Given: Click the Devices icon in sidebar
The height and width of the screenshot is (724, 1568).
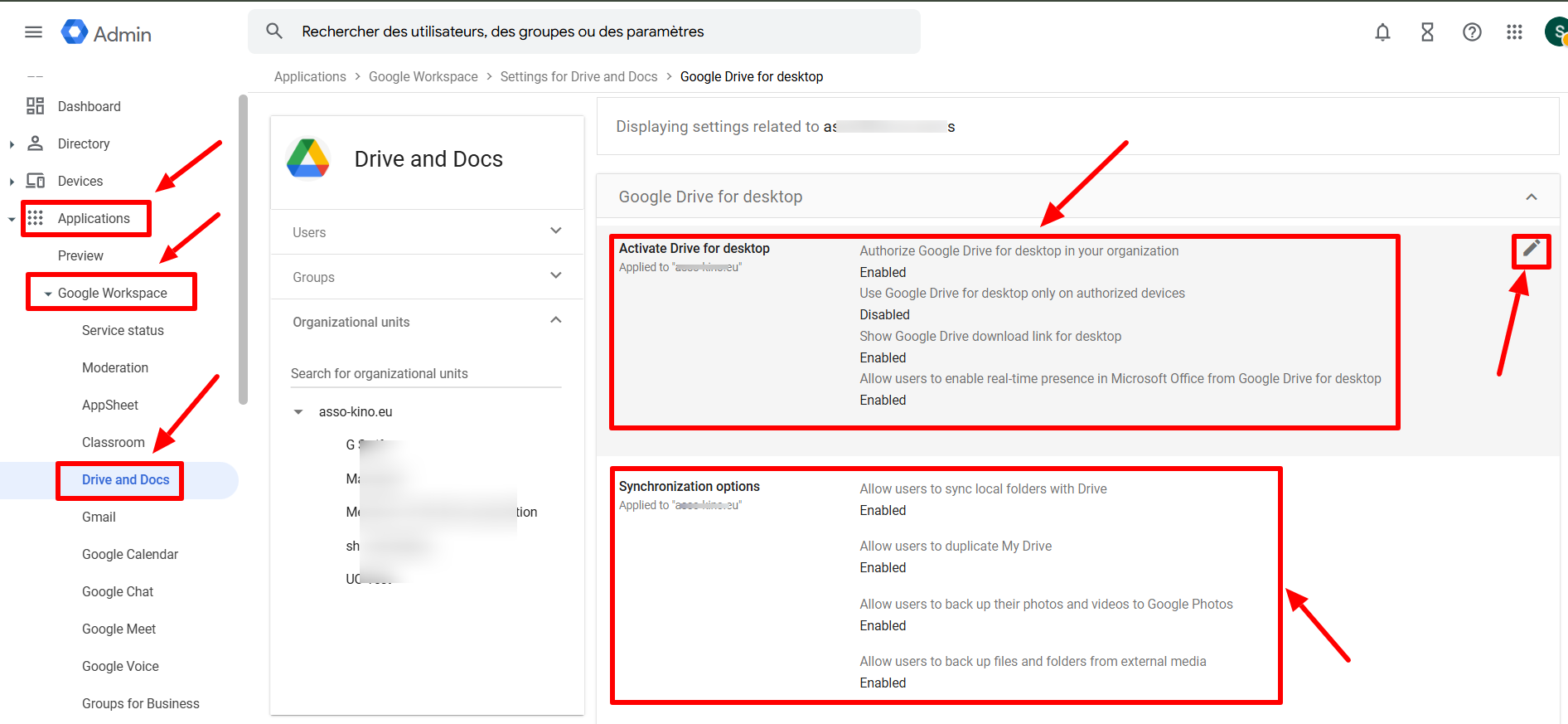Looking at the screenshot, I should click(x=35, y=181).
